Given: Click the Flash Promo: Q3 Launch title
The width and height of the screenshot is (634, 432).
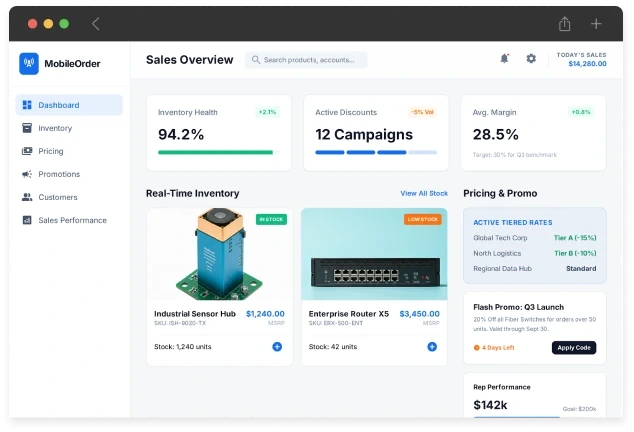Looking at the screenshot, I should tap(518, 307).
